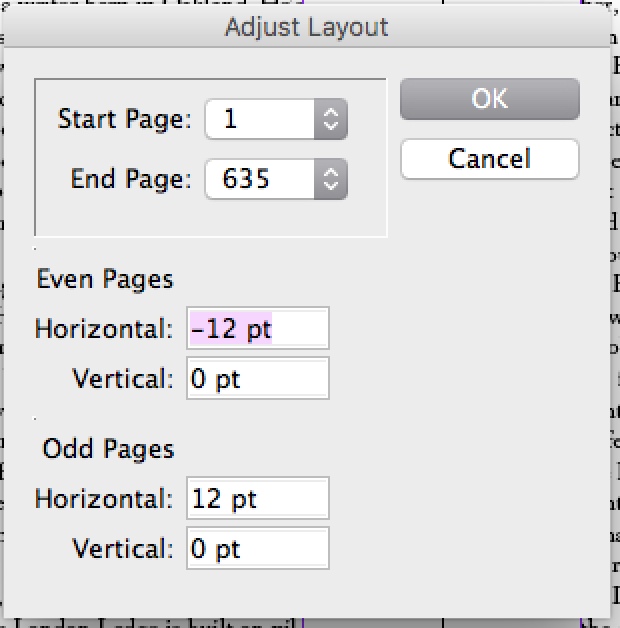The image size is (620, 628).
Task: Click the Even Pages heading
Action: (105, 279)
